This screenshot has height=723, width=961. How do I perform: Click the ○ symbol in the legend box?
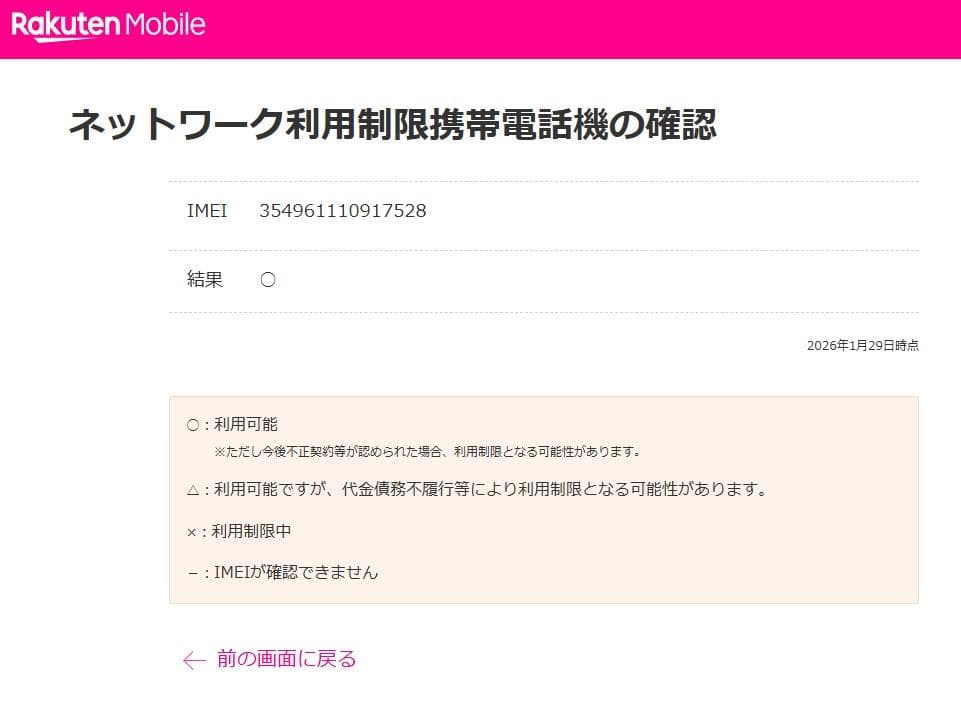(192, 425)
